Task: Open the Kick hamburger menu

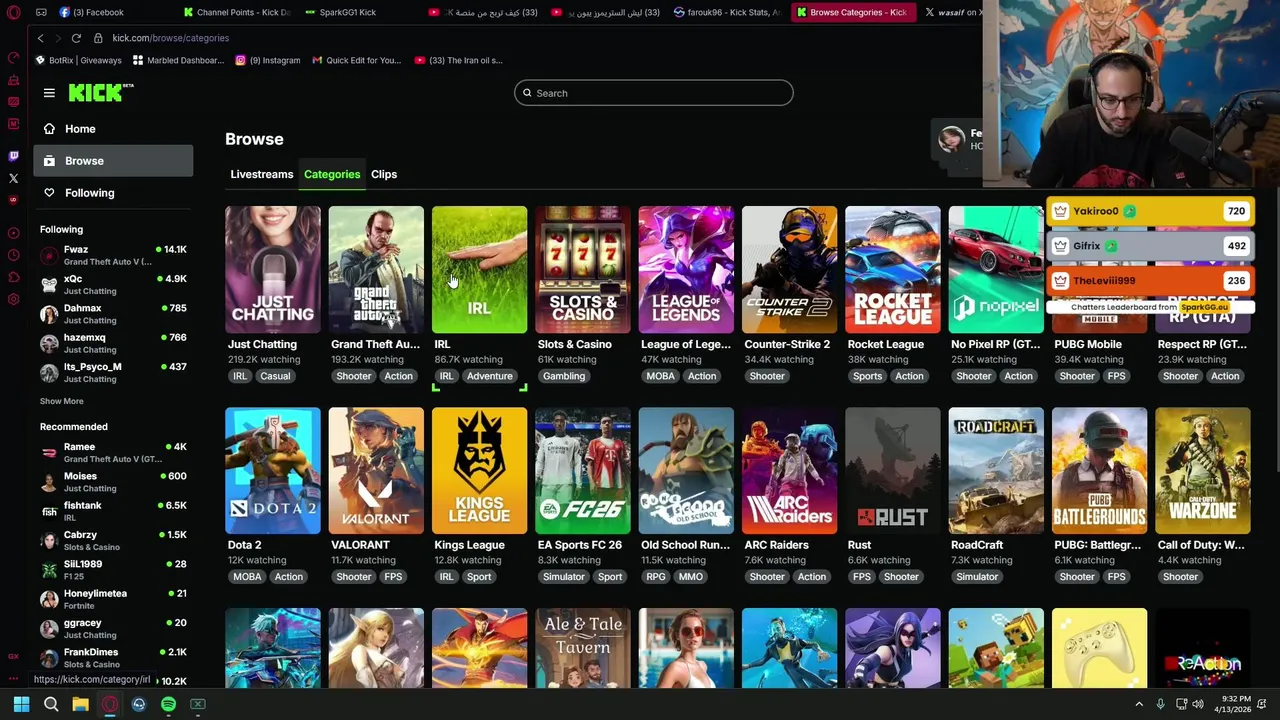Action: tap(49, 93)
